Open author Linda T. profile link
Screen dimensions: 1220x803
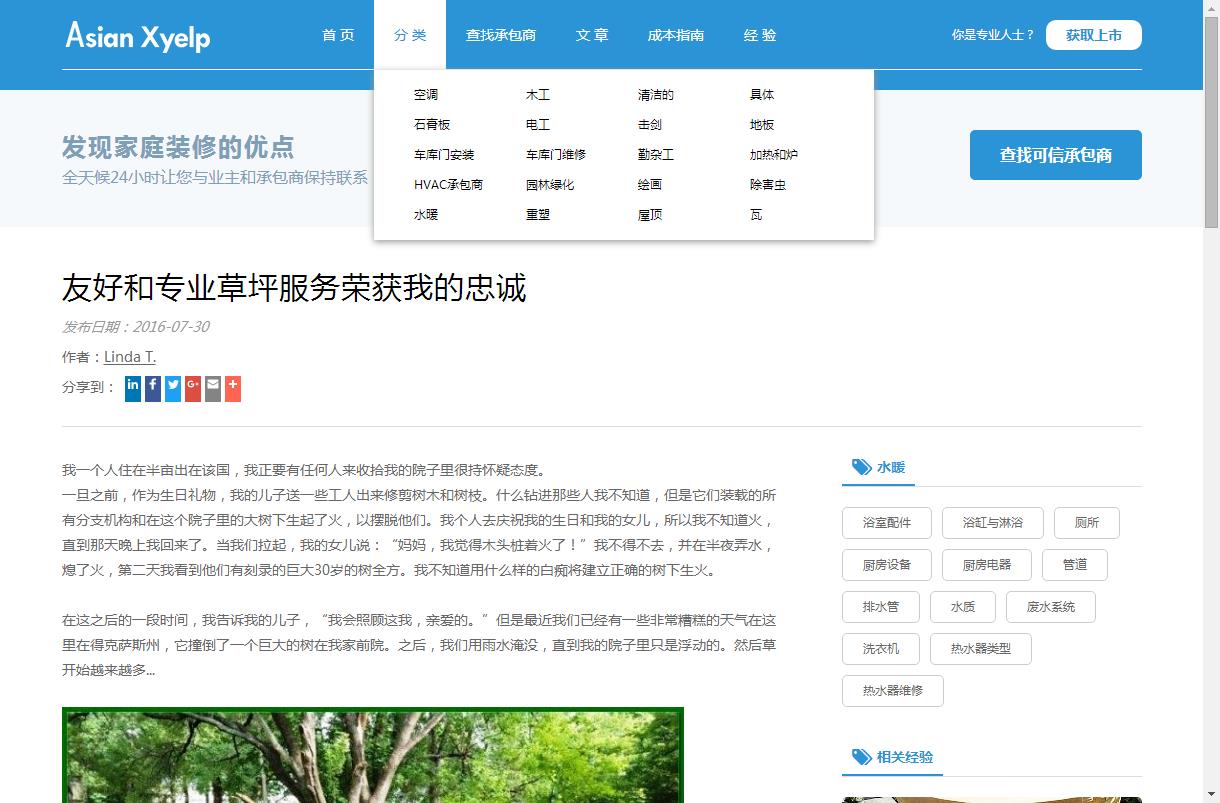tap(130, 357)
